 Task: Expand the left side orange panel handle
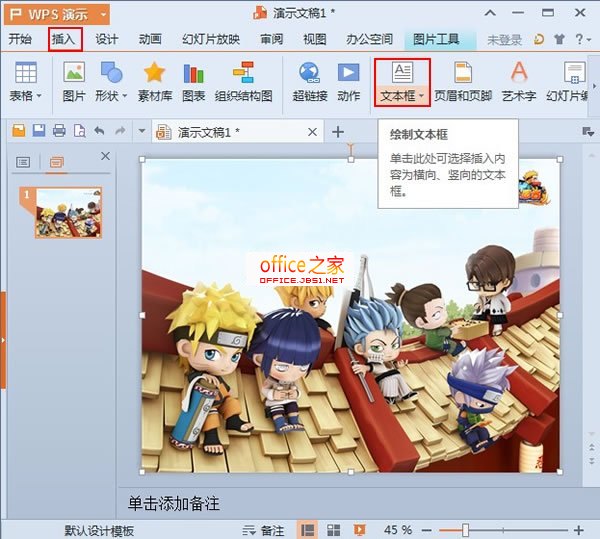pos(3,340)
